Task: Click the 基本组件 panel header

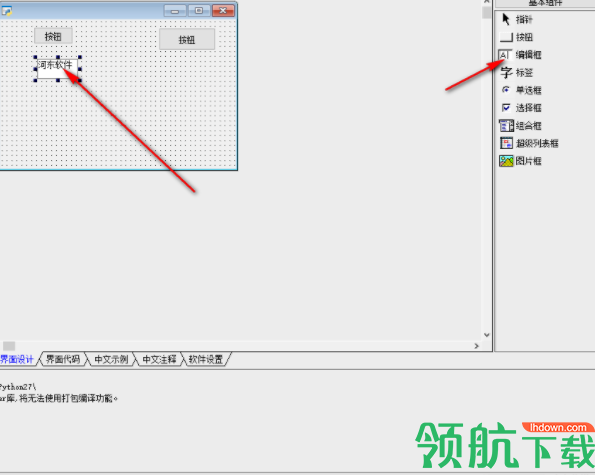Action: [545, 3]
